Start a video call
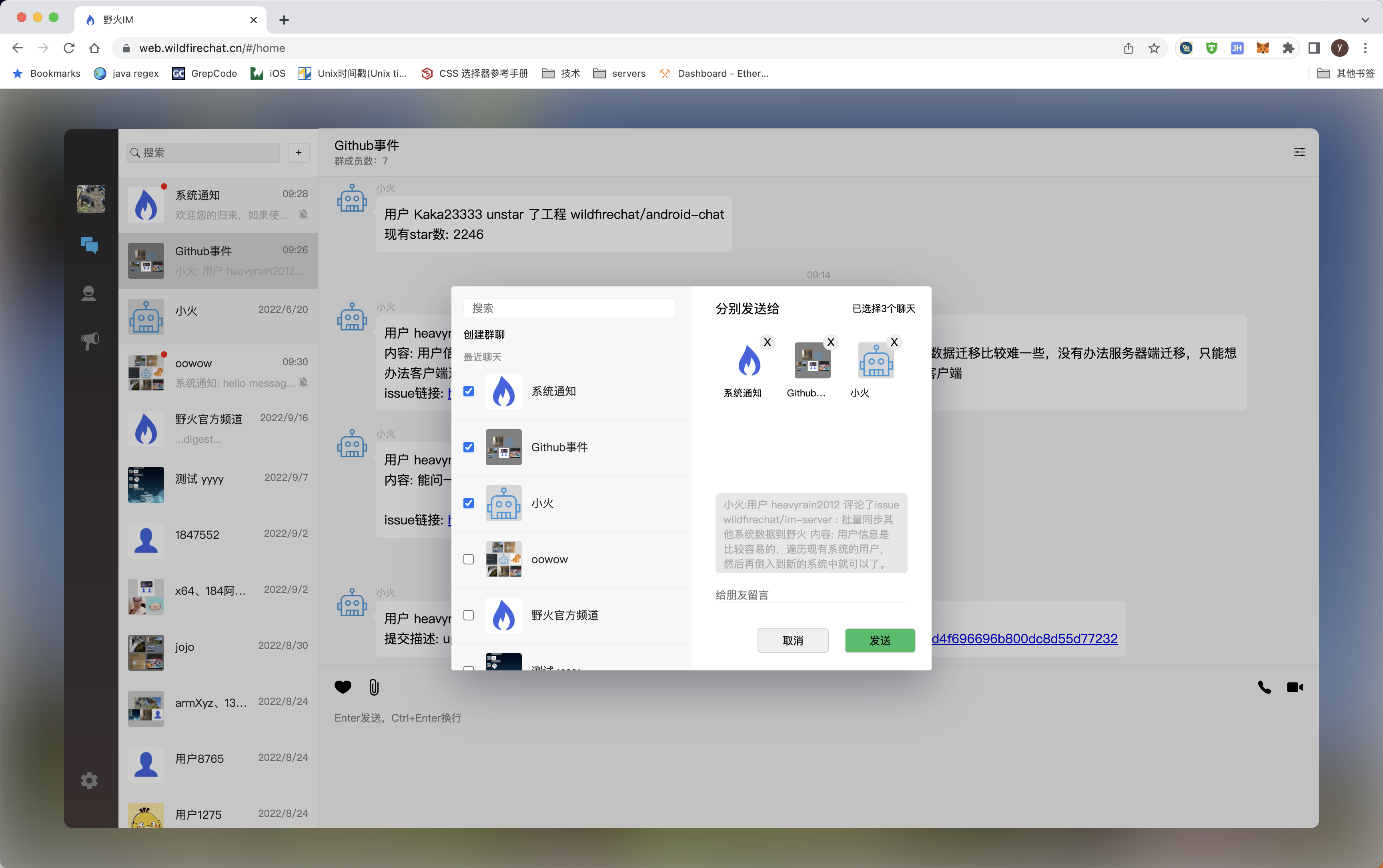Screen dimensions: 1383x868 tap(1295, 687)
